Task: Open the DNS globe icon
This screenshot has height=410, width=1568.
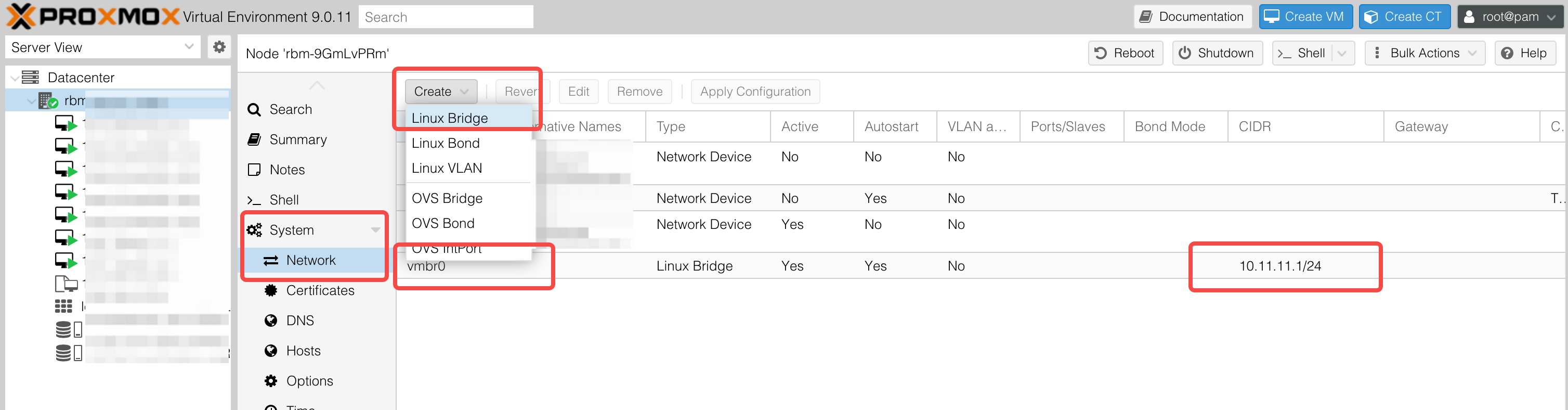Action: 271,321
